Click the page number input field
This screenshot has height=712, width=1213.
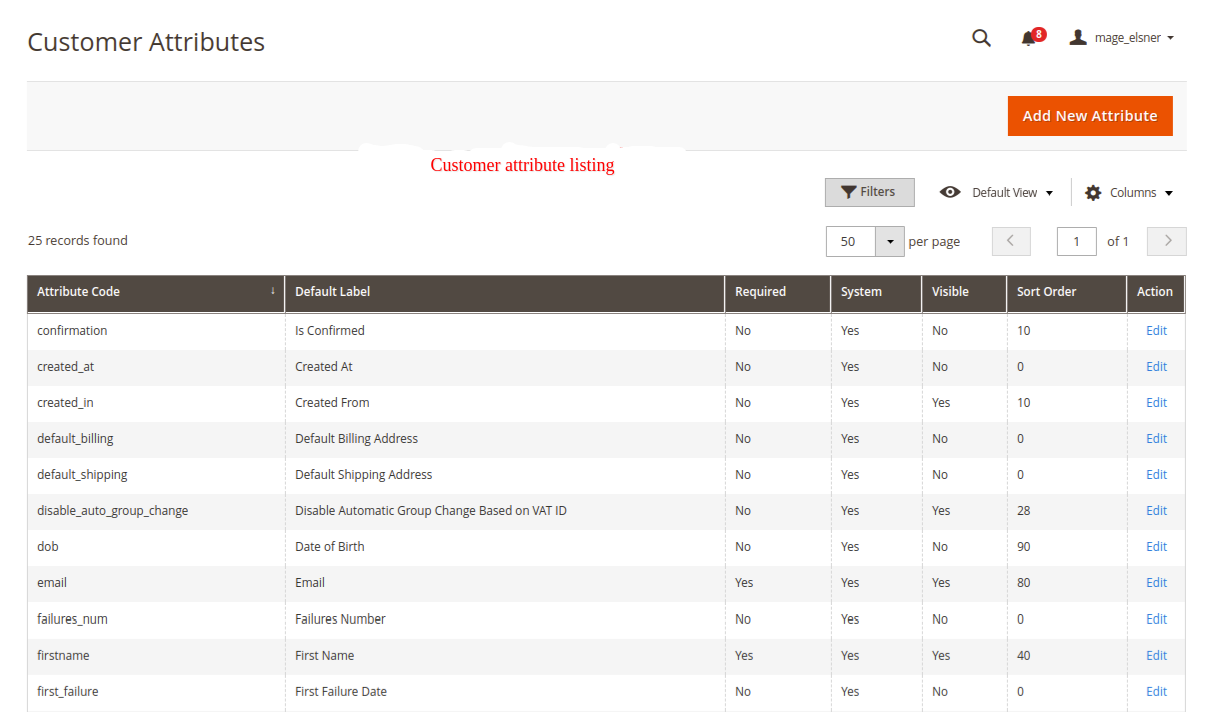pyautogui.click(x=1076, y=242)
